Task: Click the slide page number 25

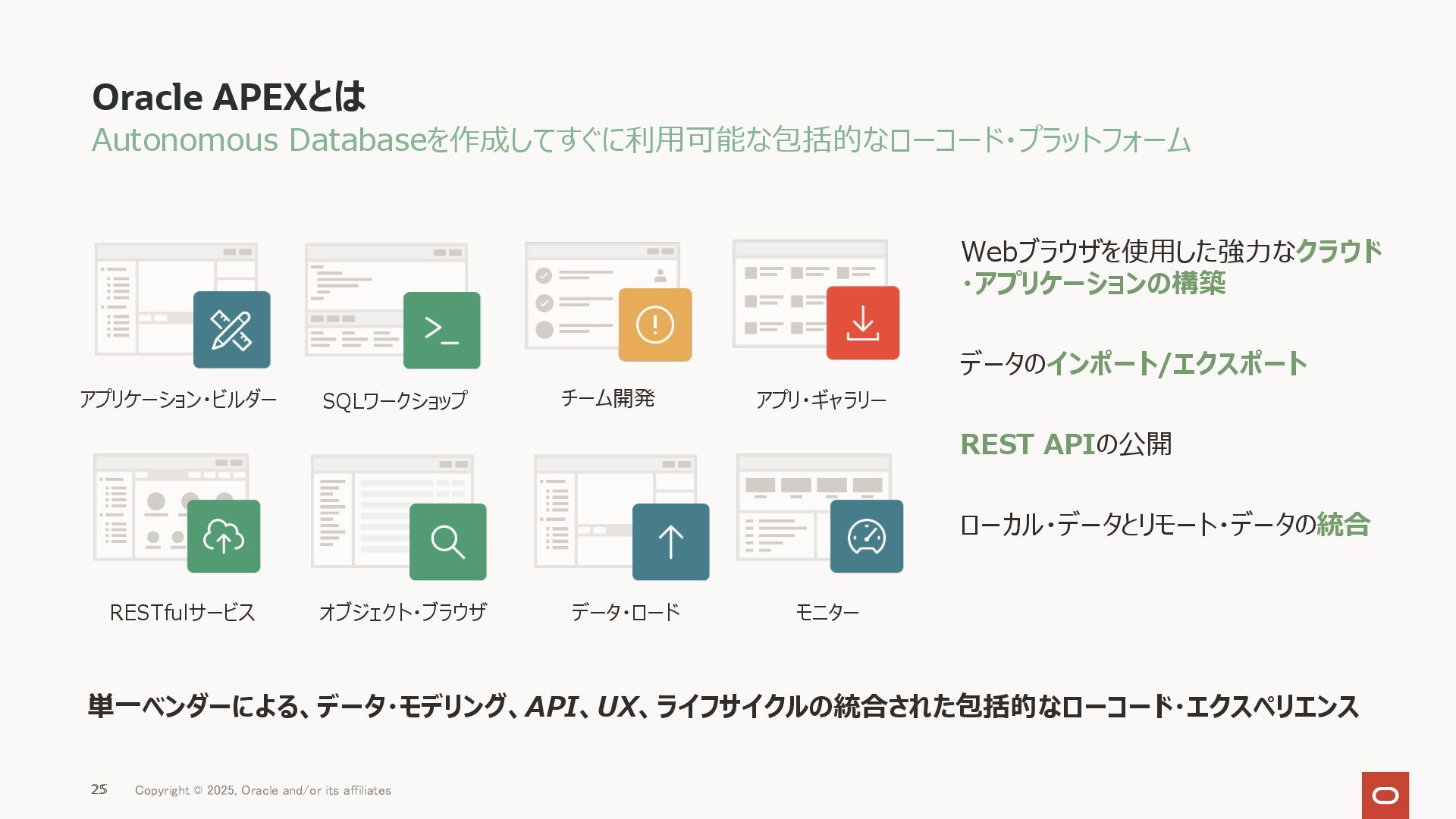Action: tap(99, 789)
